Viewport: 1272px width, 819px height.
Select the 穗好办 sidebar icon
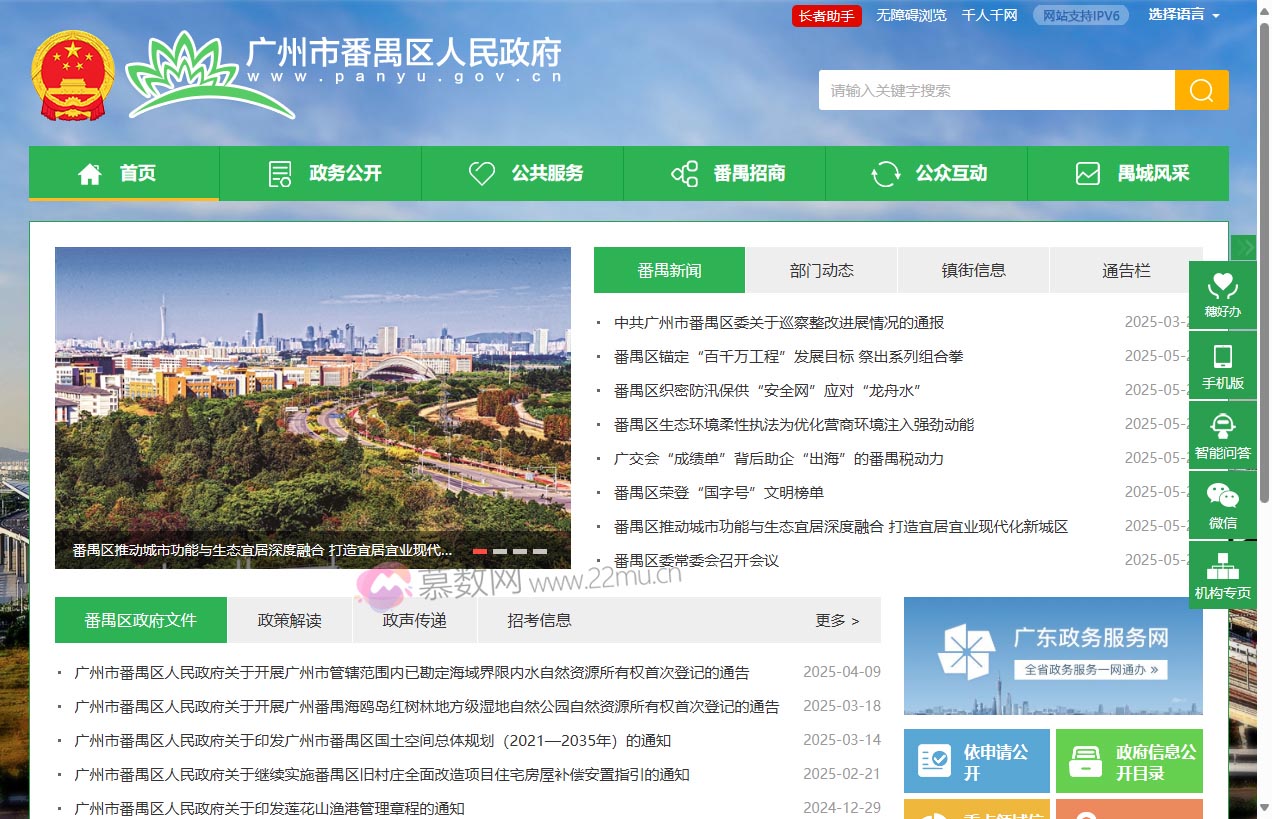[x=1223, y=293]
